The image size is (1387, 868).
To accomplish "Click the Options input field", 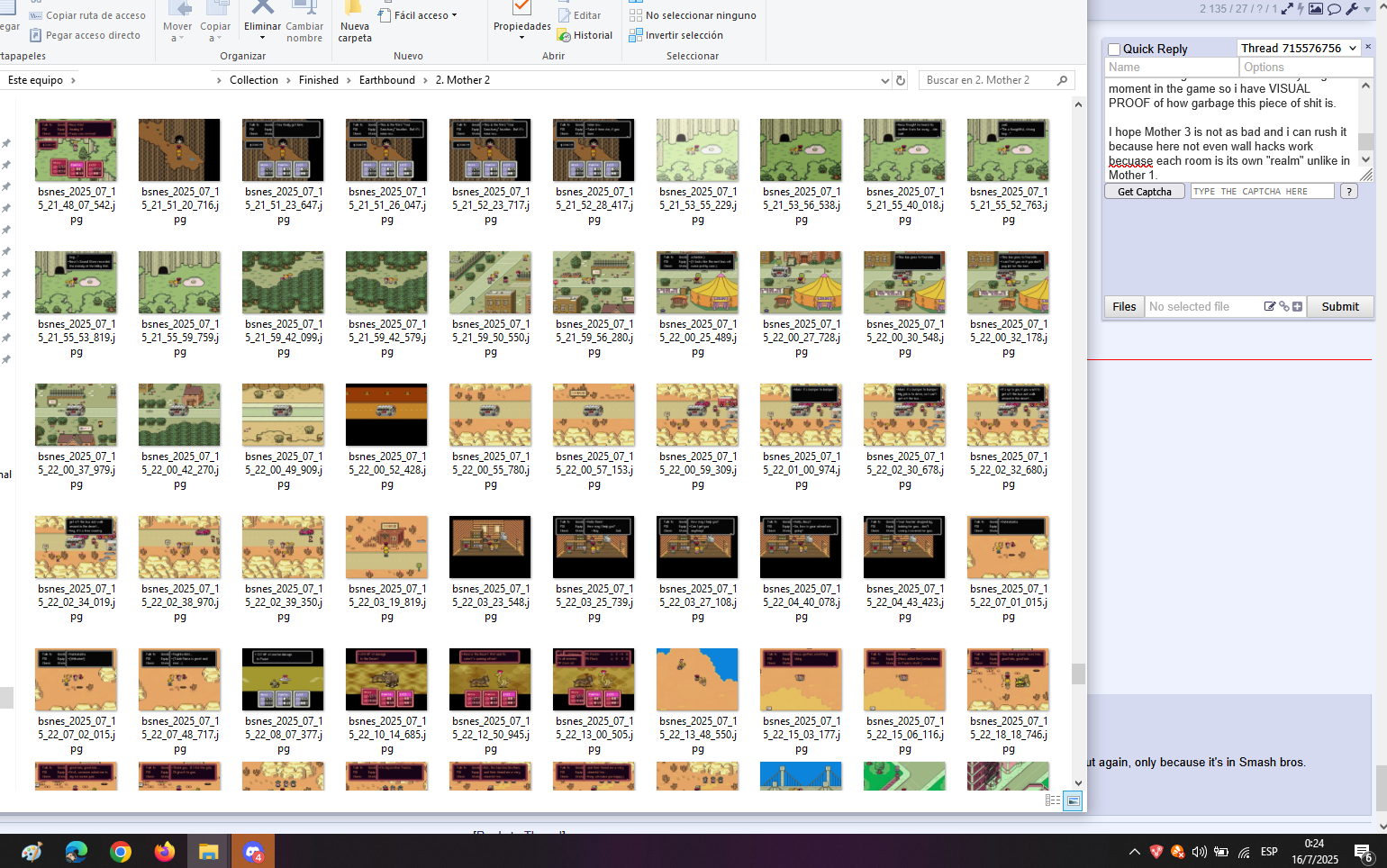I will [x=1306, y=68].
